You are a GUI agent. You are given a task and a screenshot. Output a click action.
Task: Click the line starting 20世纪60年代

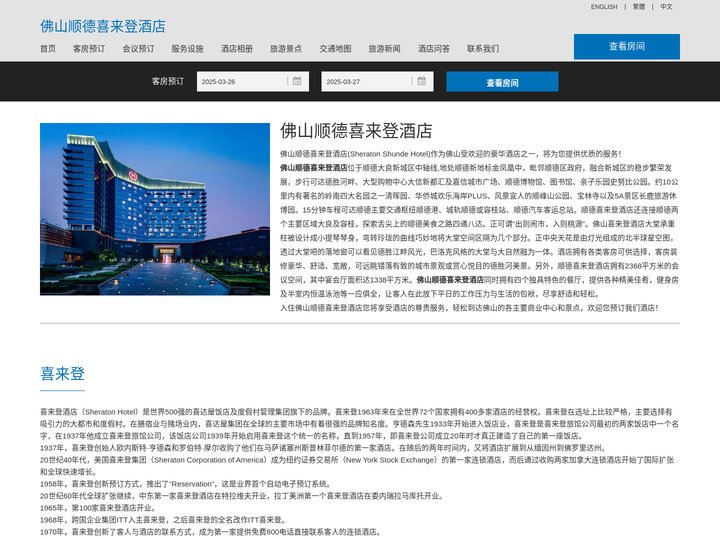[x=242, y=496]
